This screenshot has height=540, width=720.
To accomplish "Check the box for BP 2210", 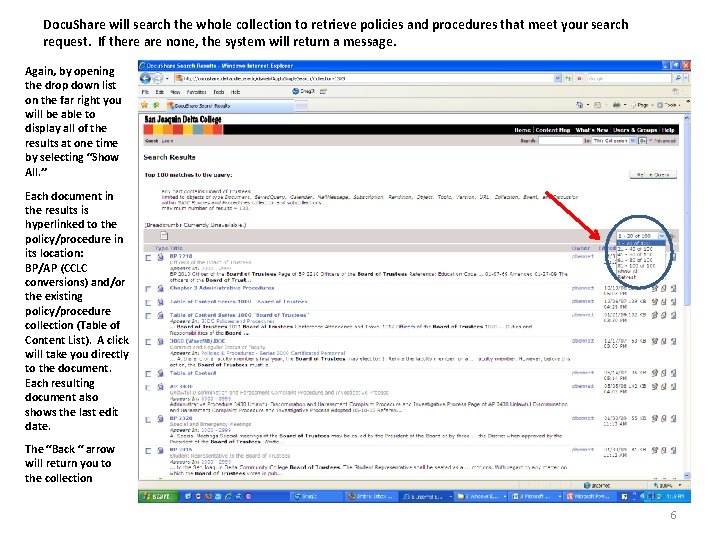I will tap(148, 258).
